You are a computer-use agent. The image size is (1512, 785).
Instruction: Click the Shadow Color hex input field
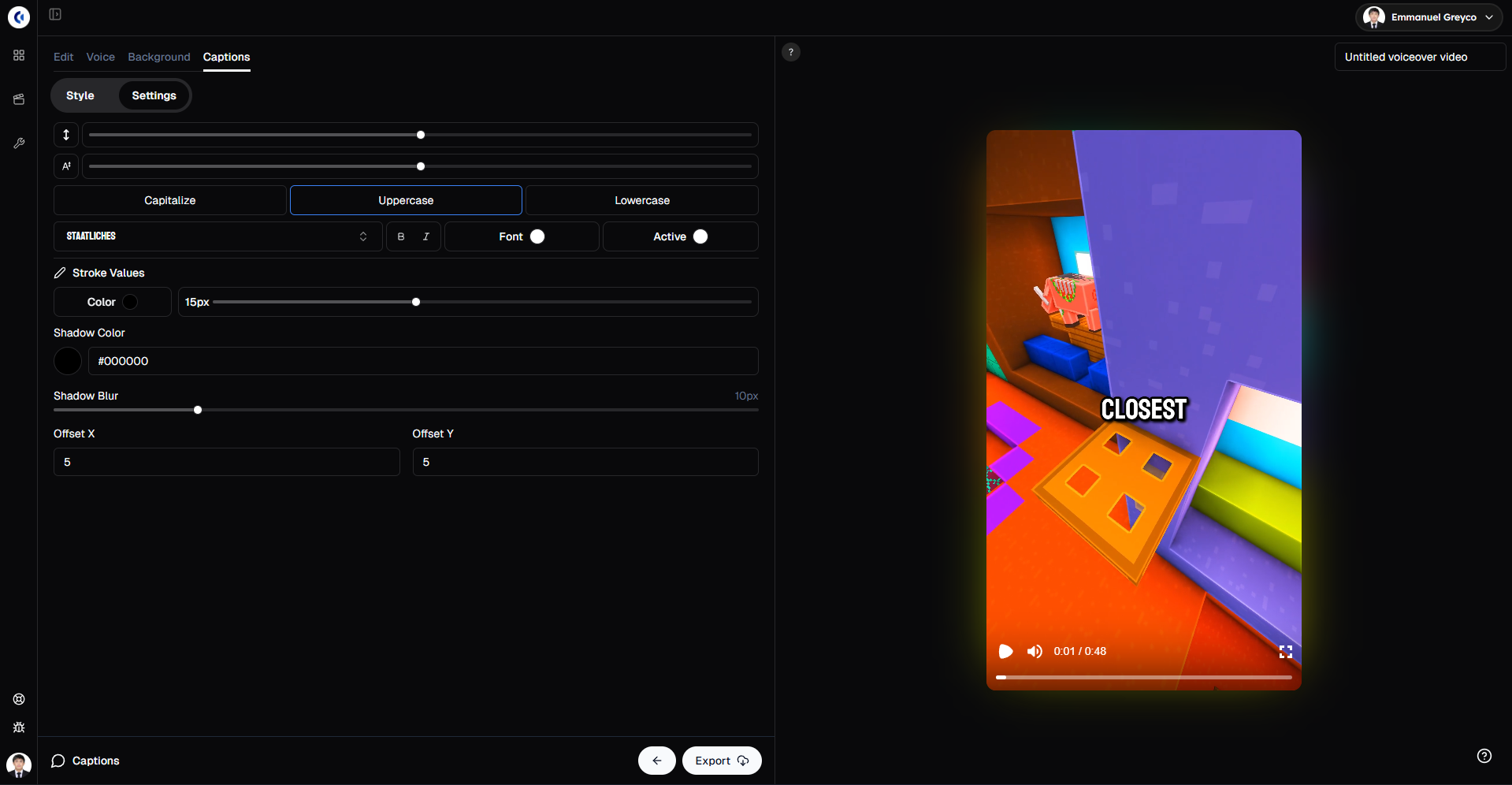point(423,361)
